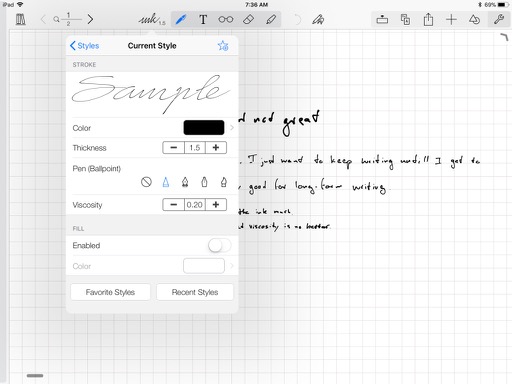Select the glasses read-only tool

tap(226, 19)
